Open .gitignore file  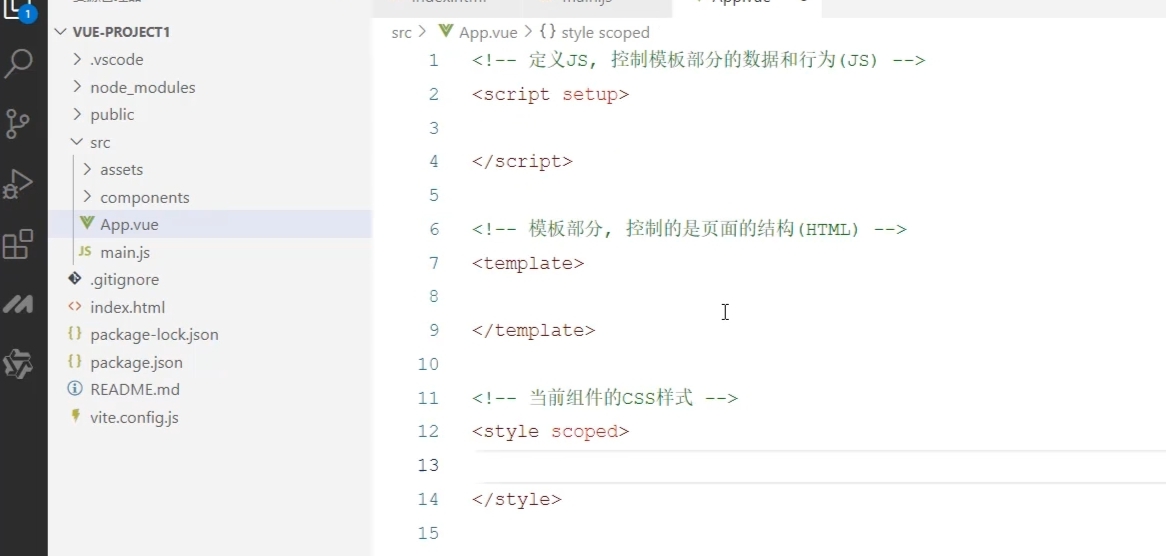tap(125, 279)
